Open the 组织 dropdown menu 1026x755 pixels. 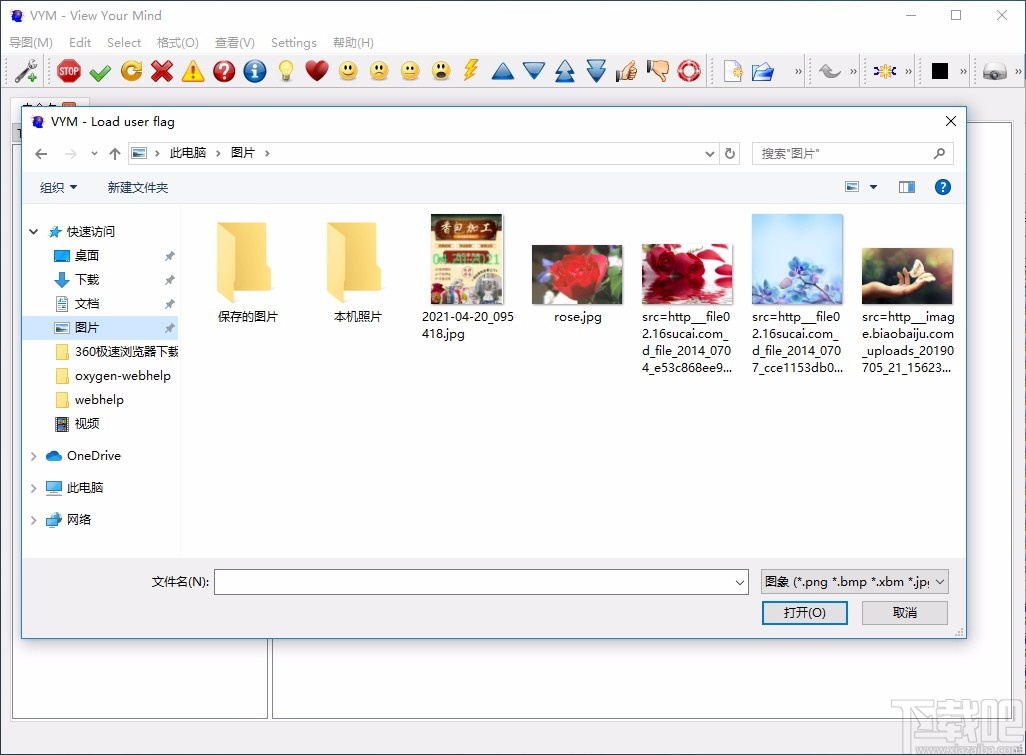pos(58,188)
